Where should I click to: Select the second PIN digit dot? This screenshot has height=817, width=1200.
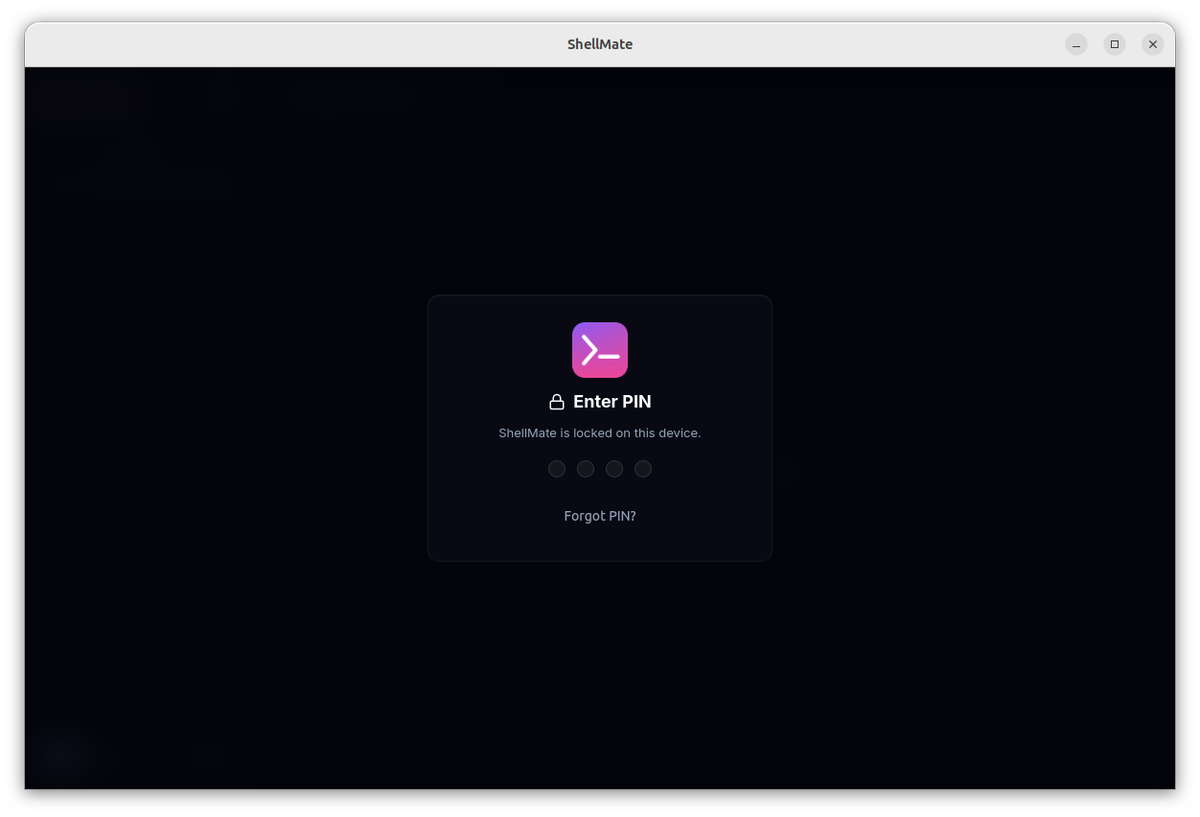tap(586, 469)
